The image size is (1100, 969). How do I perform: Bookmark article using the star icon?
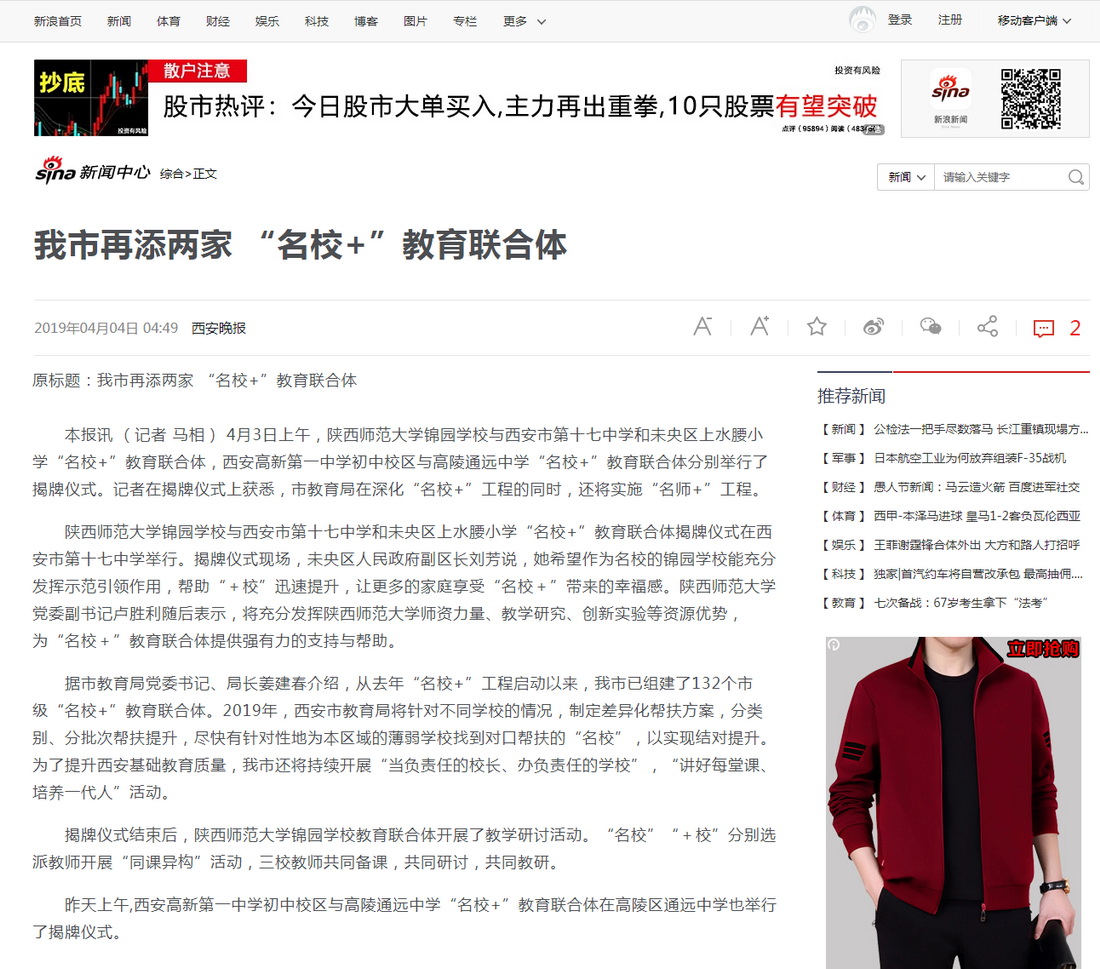pos(817,327)
